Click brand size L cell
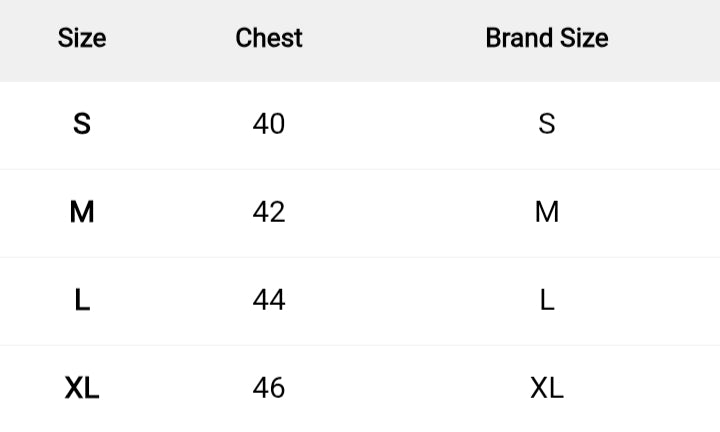This screenshot has width=720, height=432. pyautogui.click(x=547, y=300)
